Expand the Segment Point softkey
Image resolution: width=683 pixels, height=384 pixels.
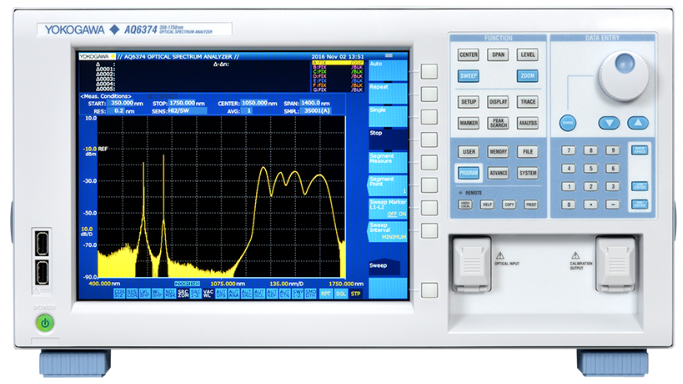(388, 185)
